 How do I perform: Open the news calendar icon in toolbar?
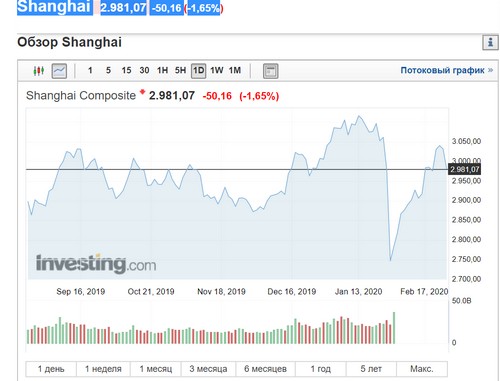(270, 71)
